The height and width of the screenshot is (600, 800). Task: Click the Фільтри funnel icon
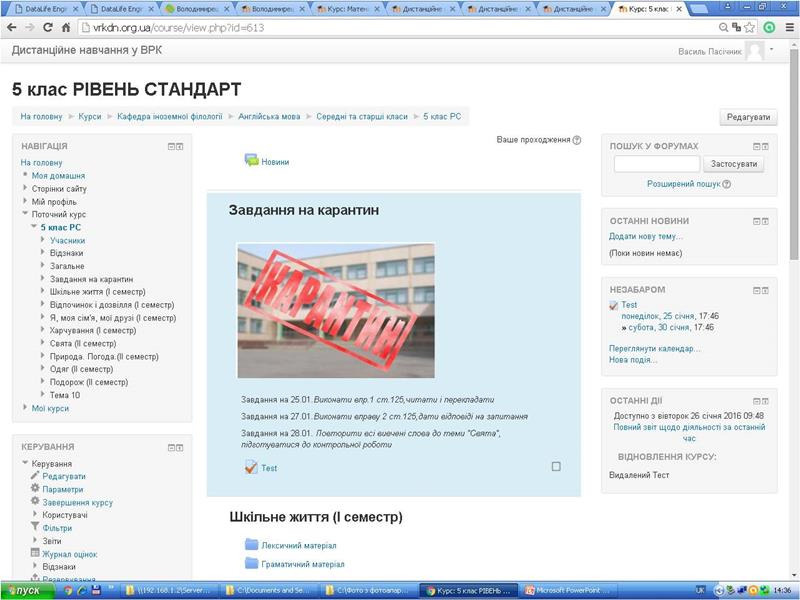pos(35,527)
